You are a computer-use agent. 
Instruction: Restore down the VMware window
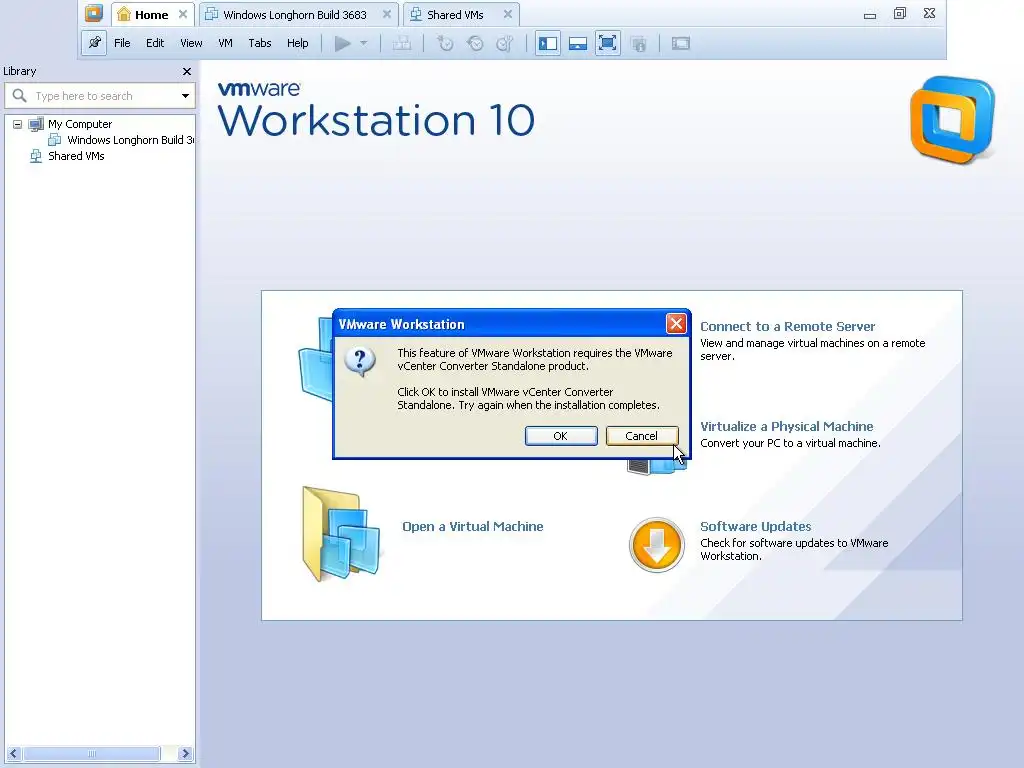(899, 13)
